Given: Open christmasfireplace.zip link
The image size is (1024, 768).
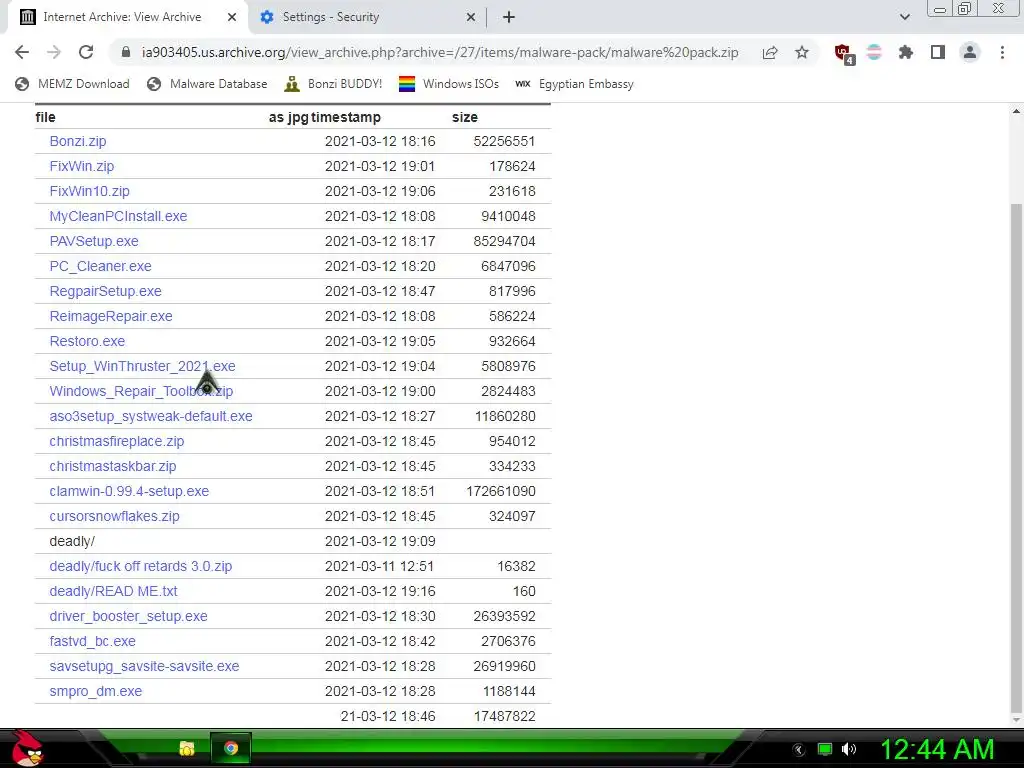Looking at the screenshot, I should coord(117,441).
